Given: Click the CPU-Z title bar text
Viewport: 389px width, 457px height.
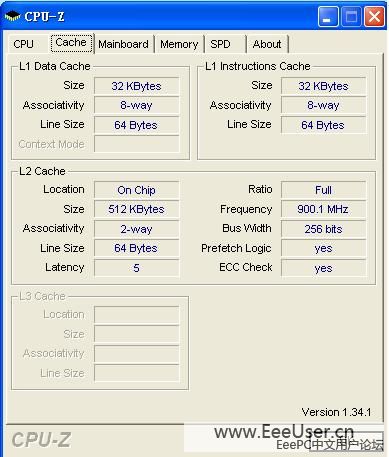Looking at the screenshot, I should tap(44, 16).
